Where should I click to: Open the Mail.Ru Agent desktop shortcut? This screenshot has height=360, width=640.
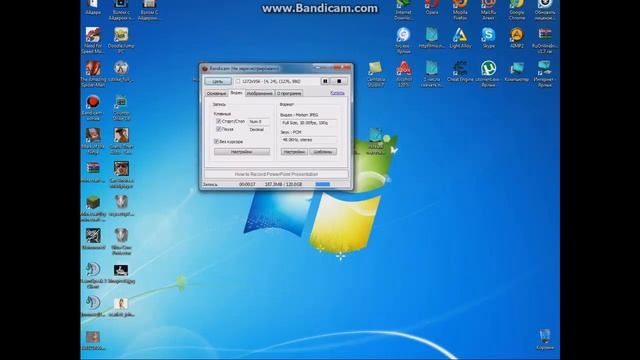point(488,10)
